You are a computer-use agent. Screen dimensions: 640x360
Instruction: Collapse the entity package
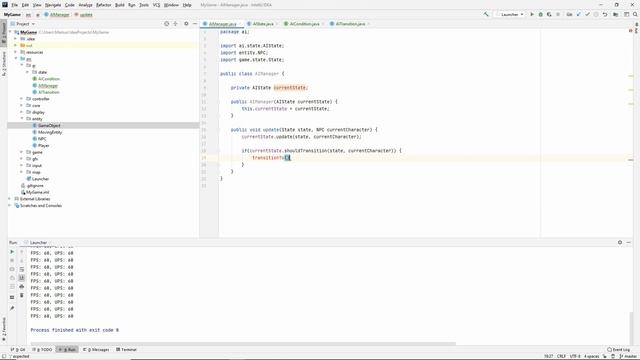22,119
